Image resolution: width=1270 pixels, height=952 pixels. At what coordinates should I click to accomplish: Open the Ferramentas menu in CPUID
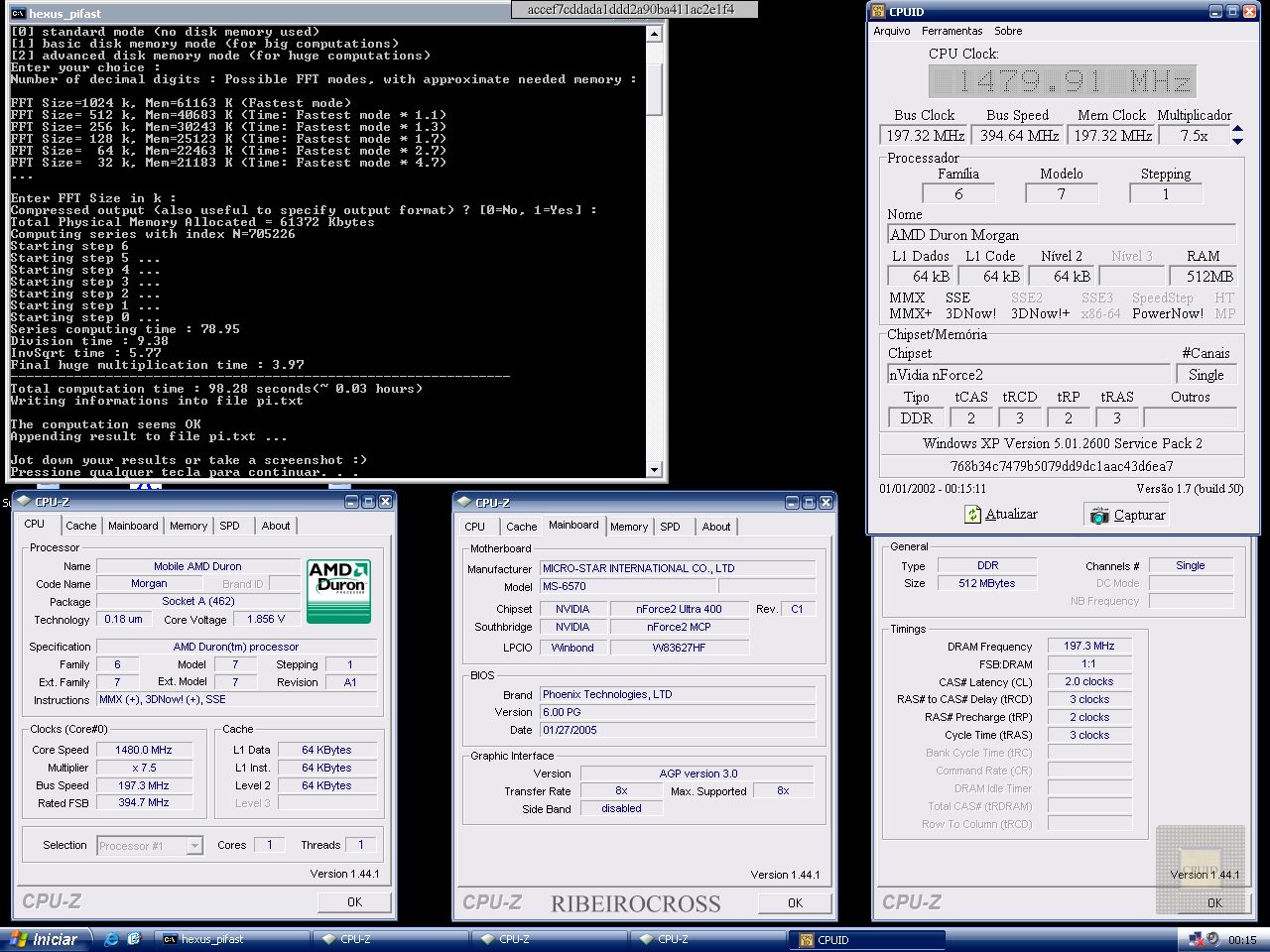tap(952, 31)
